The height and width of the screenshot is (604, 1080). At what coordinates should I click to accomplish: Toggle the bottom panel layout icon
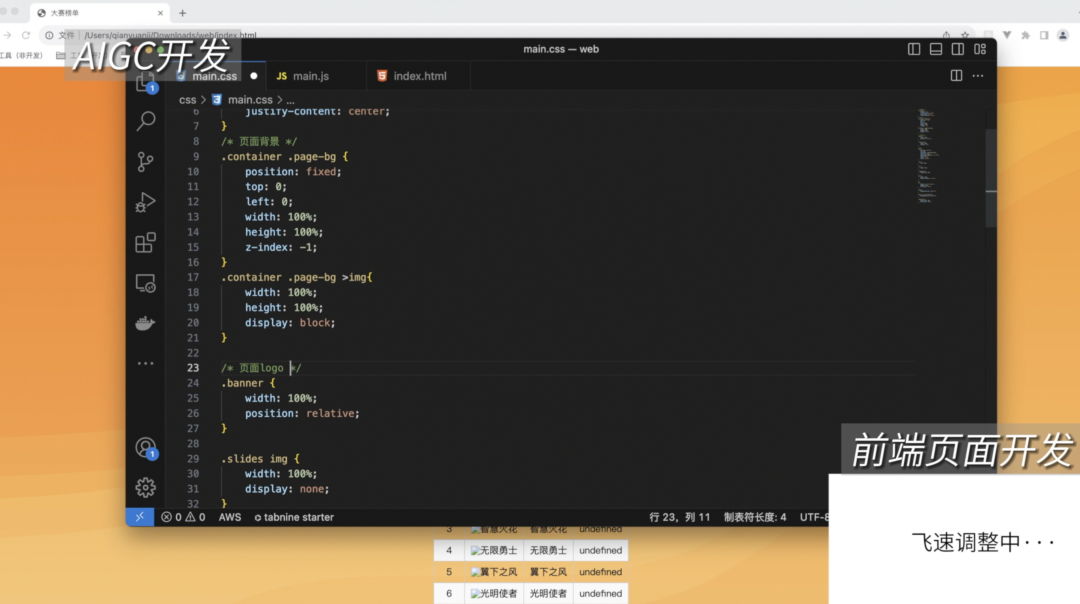[936, 49]
